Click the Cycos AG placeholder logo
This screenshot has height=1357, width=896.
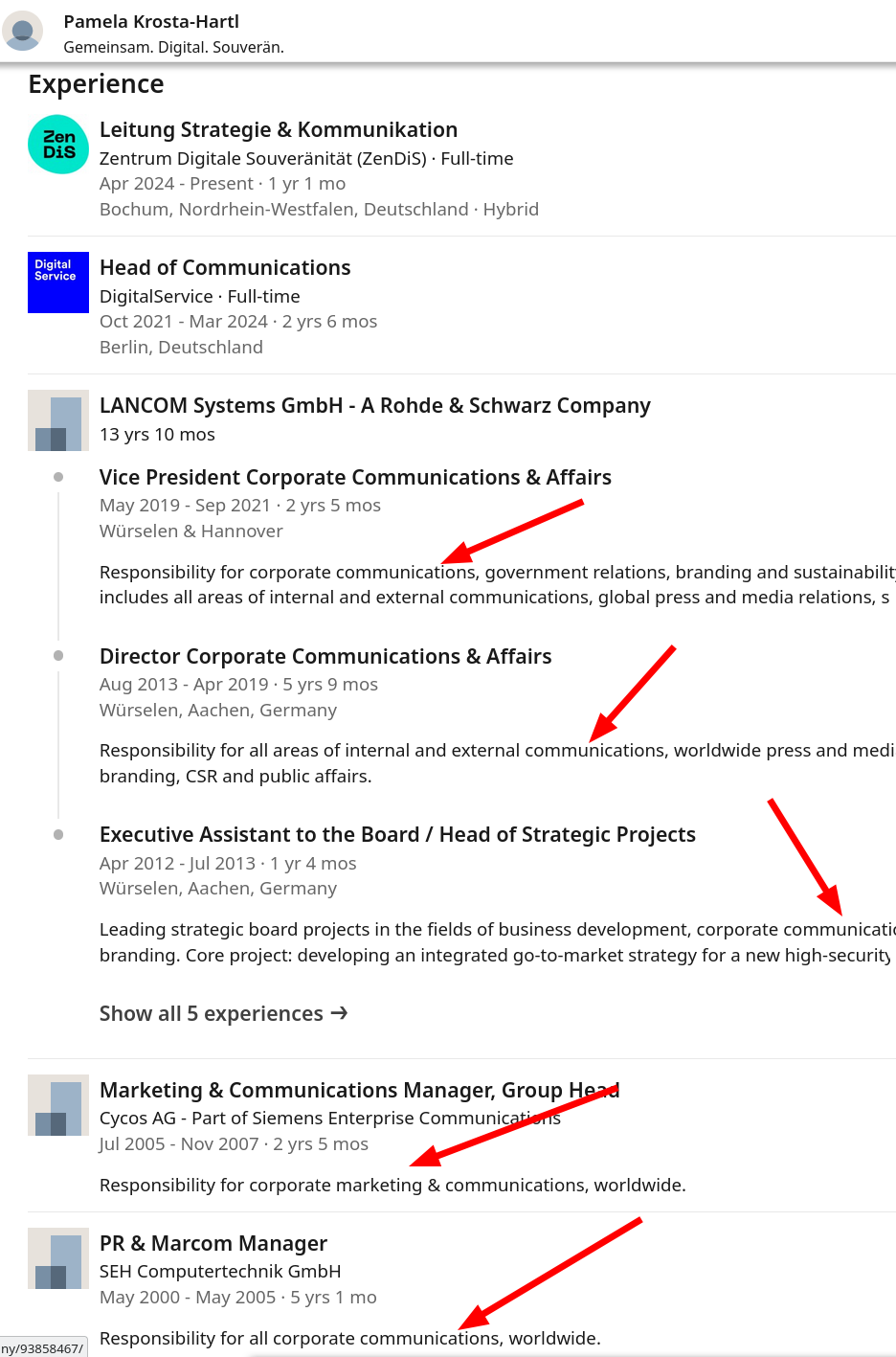pos(58,1105)
